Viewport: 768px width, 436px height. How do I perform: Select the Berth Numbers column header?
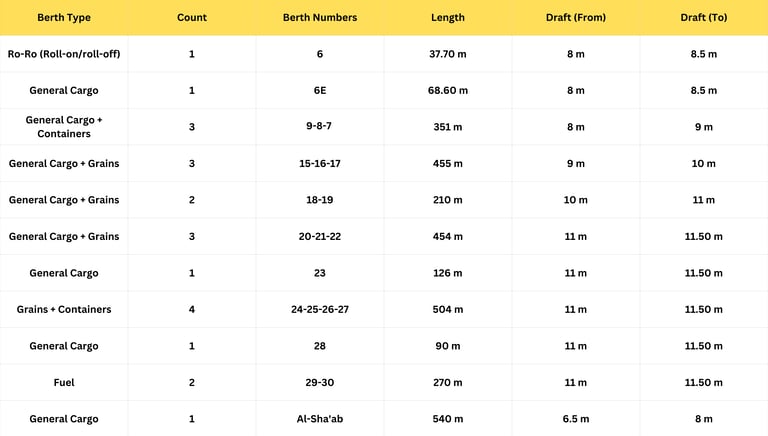[320, 18]
